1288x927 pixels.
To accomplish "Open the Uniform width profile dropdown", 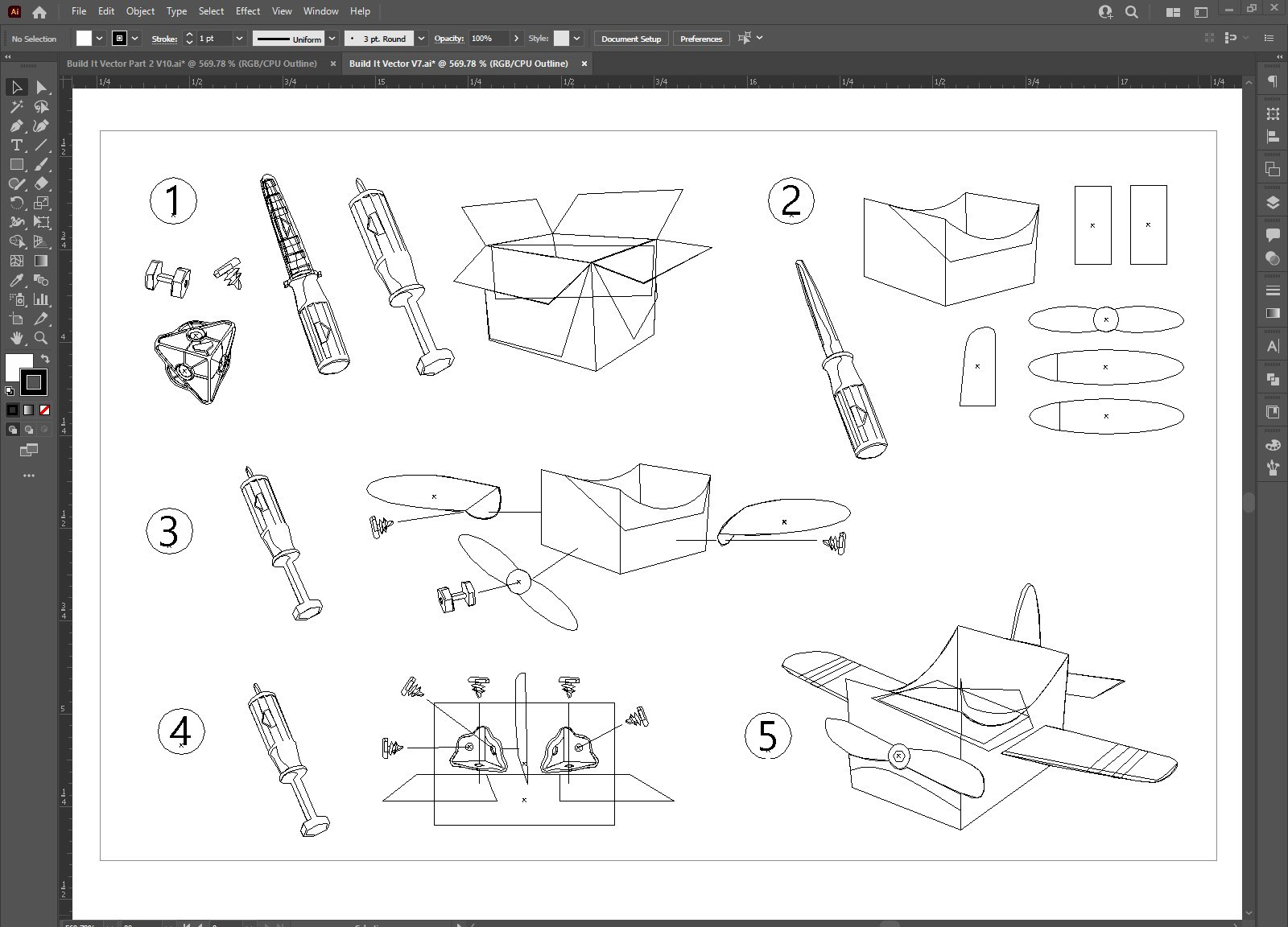I will coord(332,39).
